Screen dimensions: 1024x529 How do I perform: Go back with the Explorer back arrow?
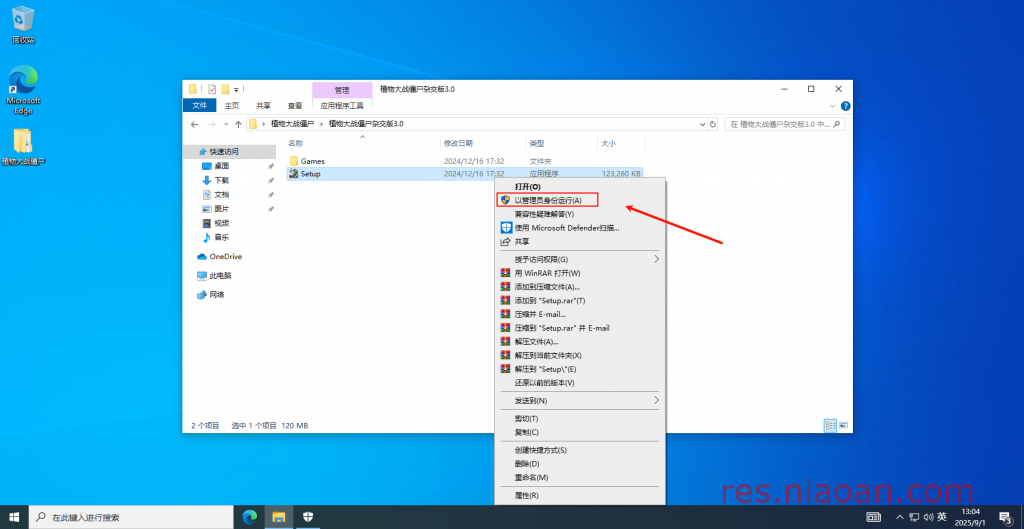pyautogui.click(x=194, y=124)
